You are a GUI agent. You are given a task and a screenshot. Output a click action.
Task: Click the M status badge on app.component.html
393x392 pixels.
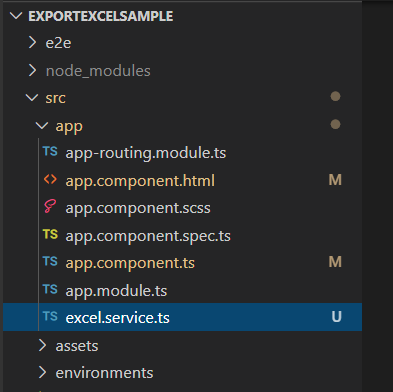335,180
